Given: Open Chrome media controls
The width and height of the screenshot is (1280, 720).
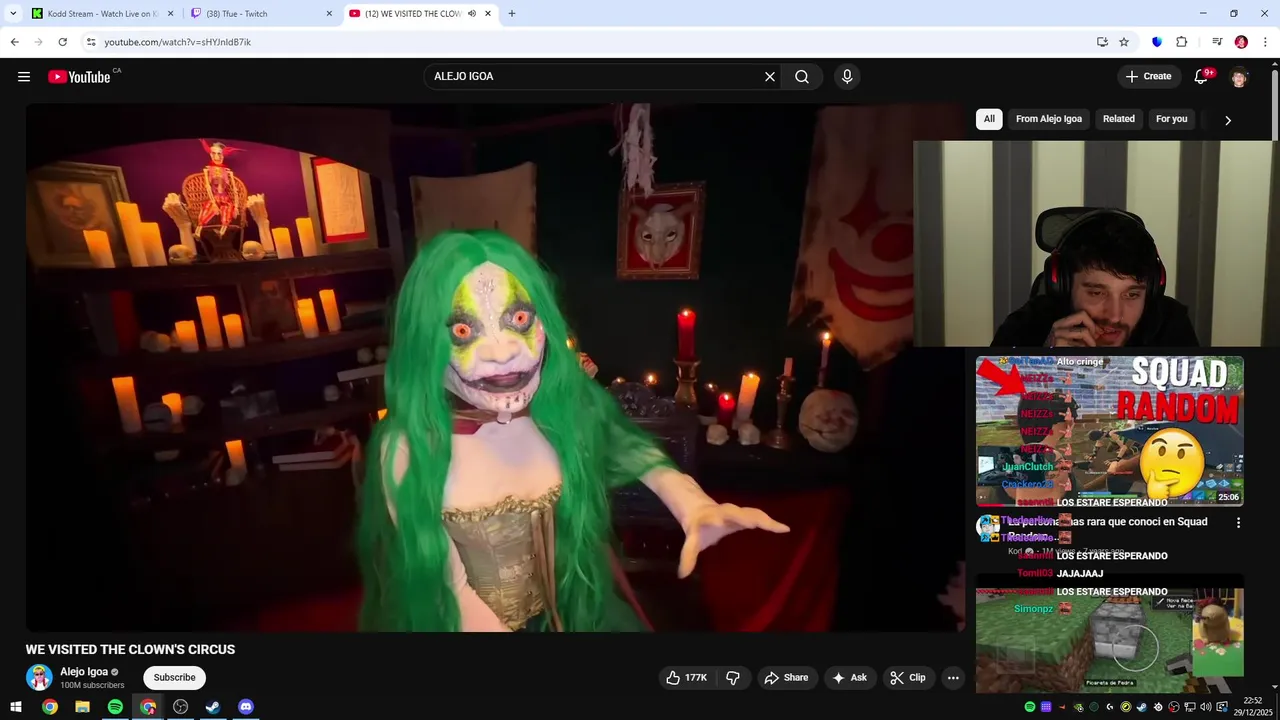Looking at the screenshot, I should click(1217, 42).
